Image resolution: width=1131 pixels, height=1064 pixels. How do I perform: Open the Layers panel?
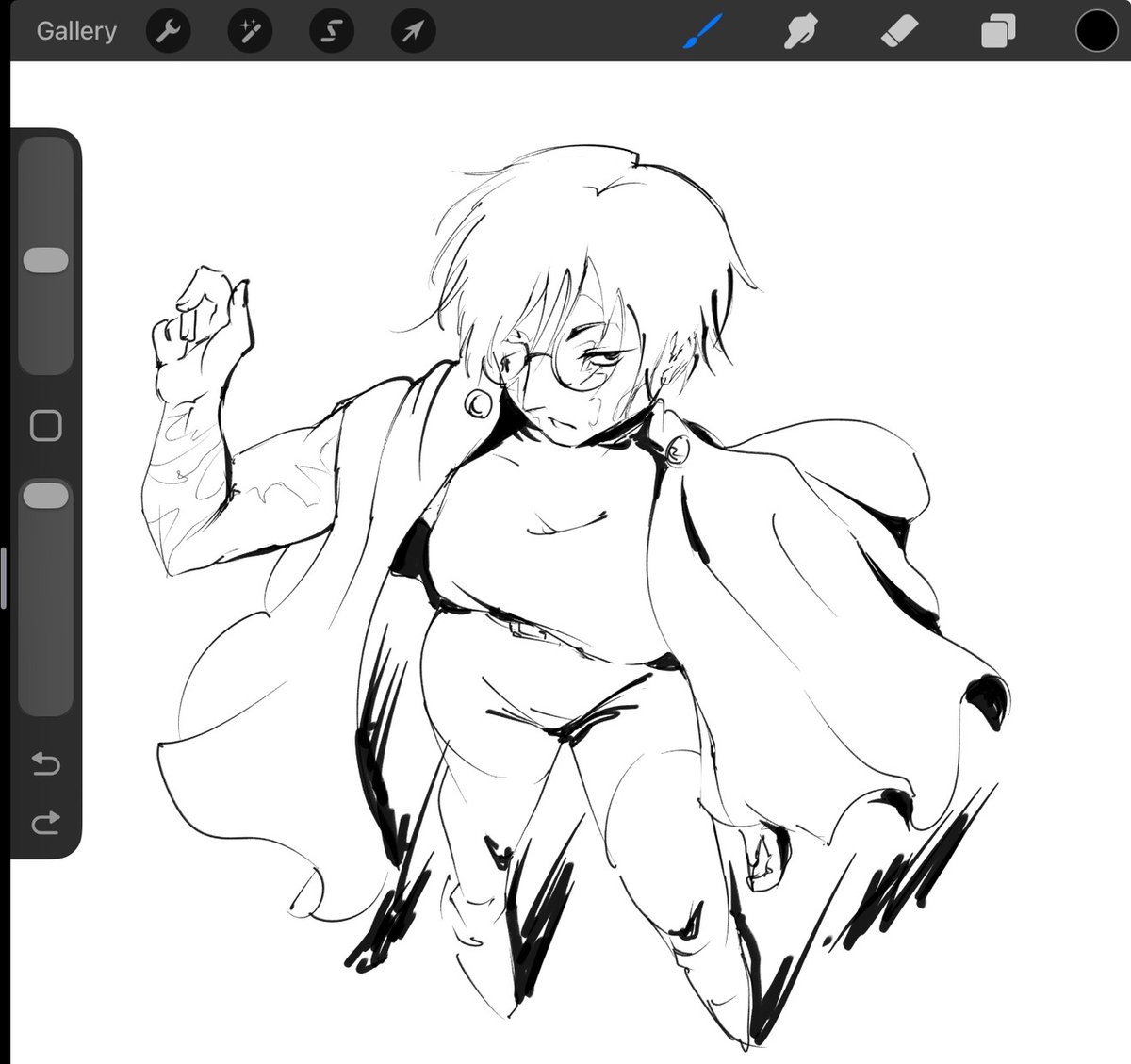(x=997, y=32)
